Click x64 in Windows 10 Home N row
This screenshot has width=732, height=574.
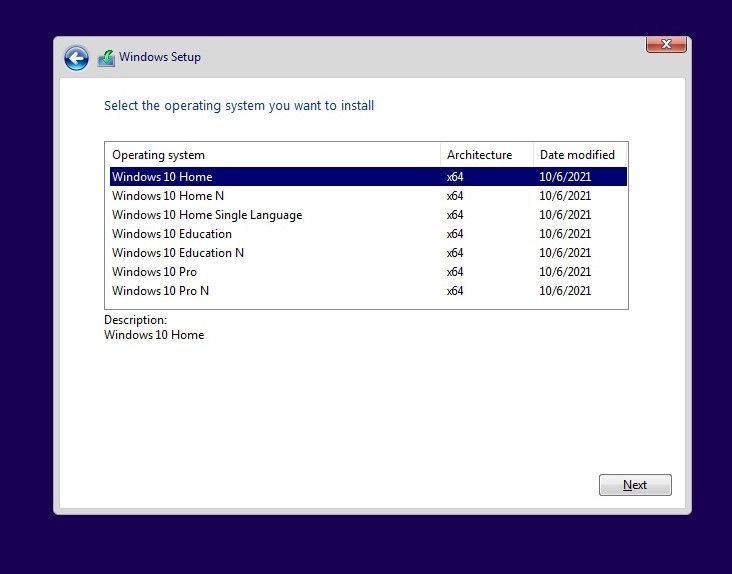click(455, 196)
